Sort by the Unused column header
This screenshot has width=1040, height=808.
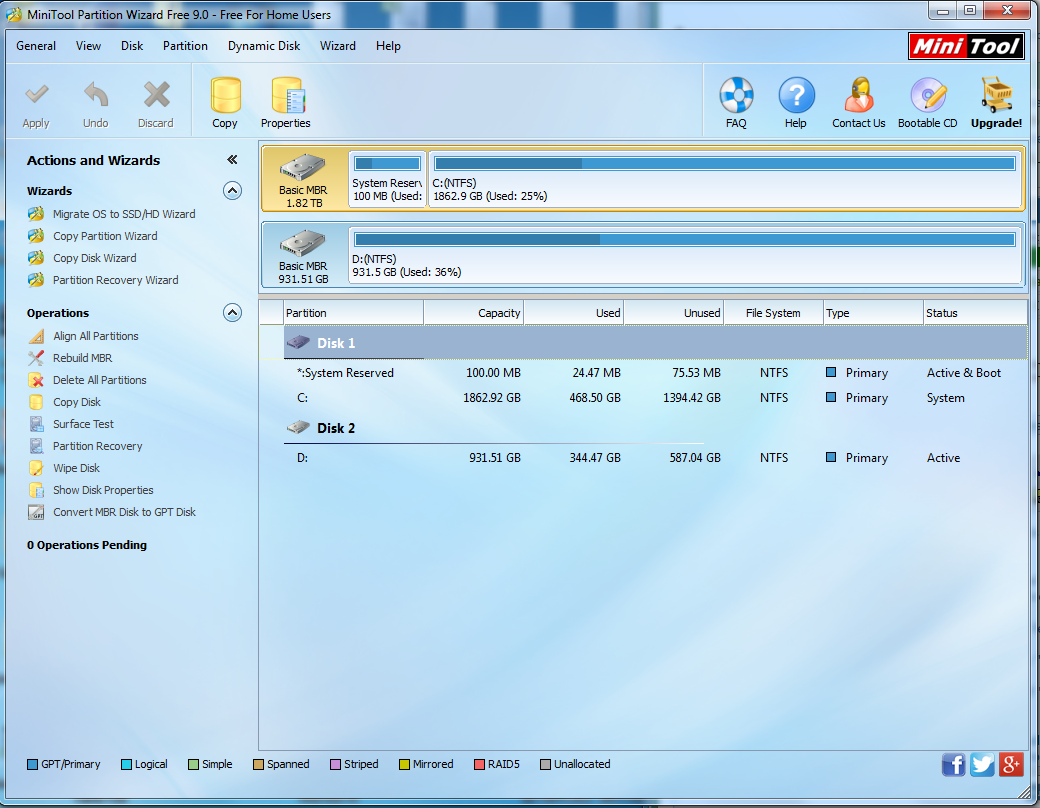click(x=674, y=313)
